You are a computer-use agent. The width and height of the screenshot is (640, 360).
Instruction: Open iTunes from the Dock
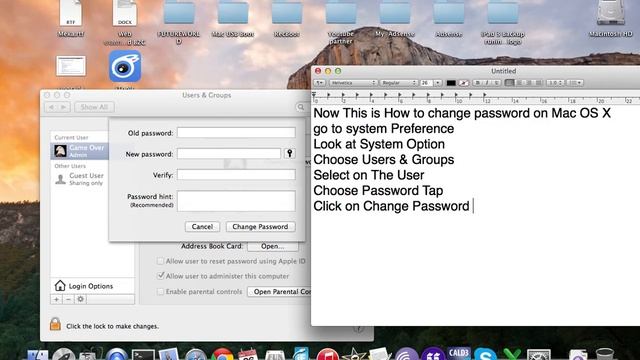coord(327,354)
